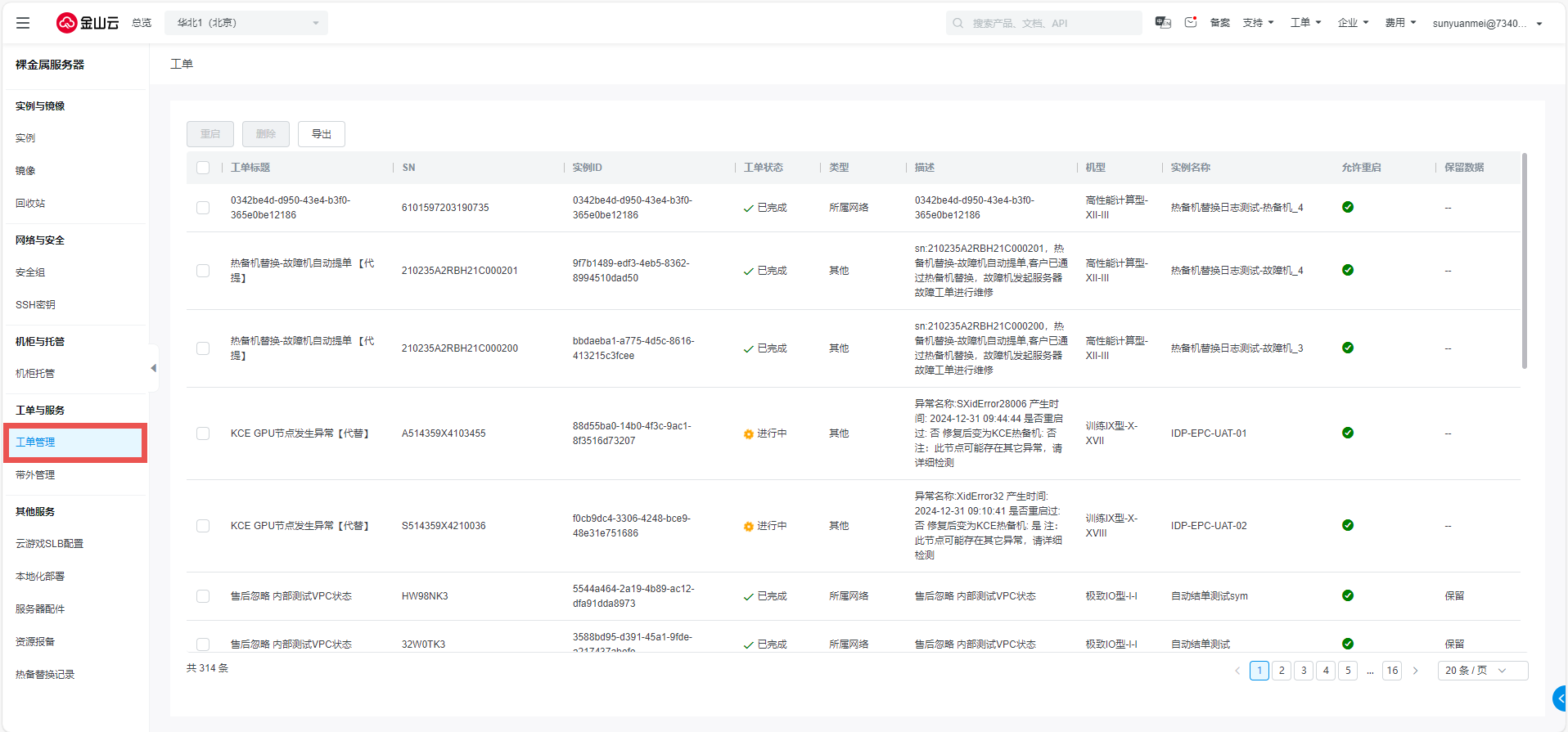Screen dimensions: 1568x732
Task: Expand the 20 条/页 page size selector
Action: (x=1482, y=671)
